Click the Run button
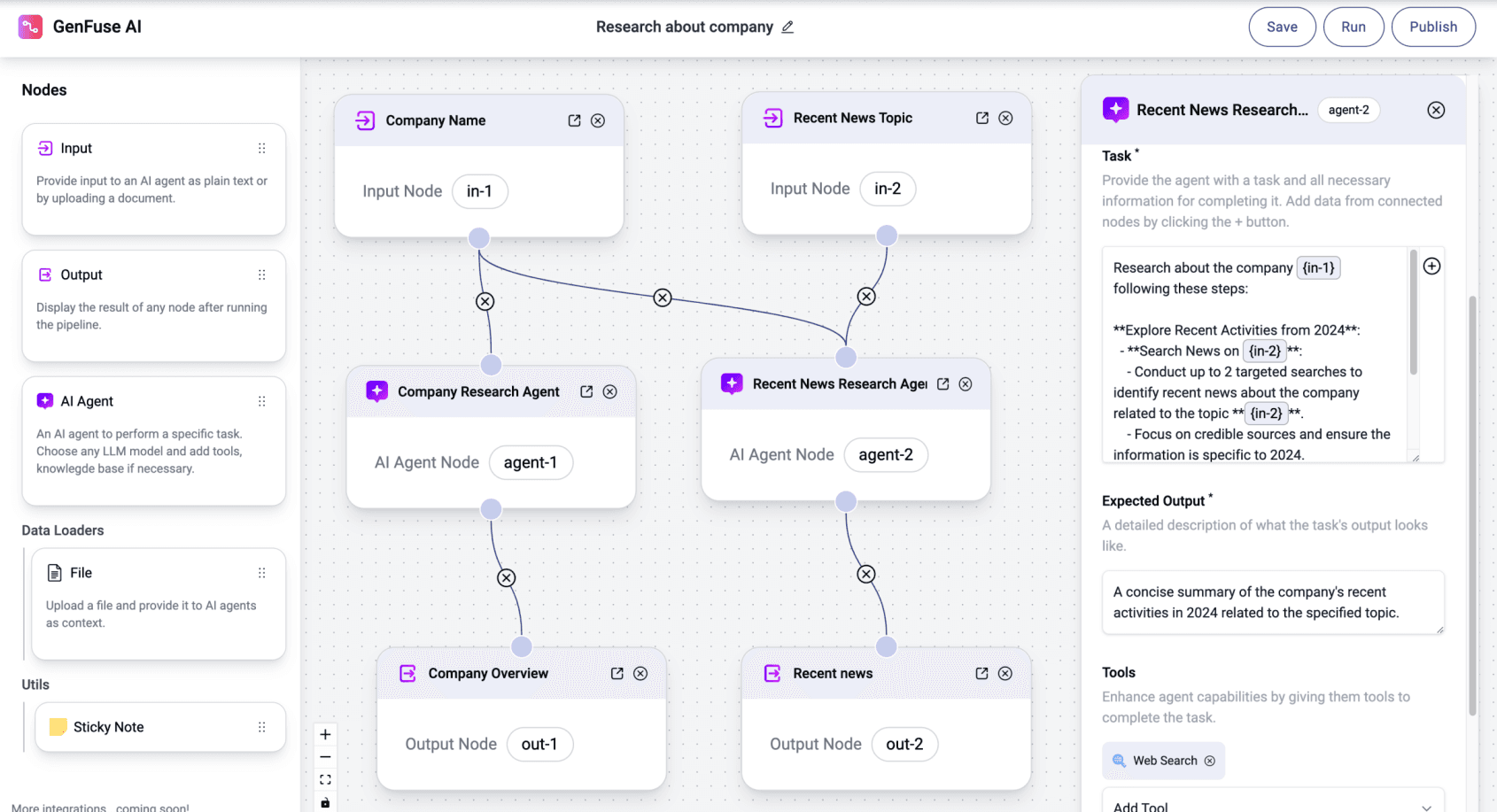This screenshot has width=1497, height=812. click(1353, 27)
